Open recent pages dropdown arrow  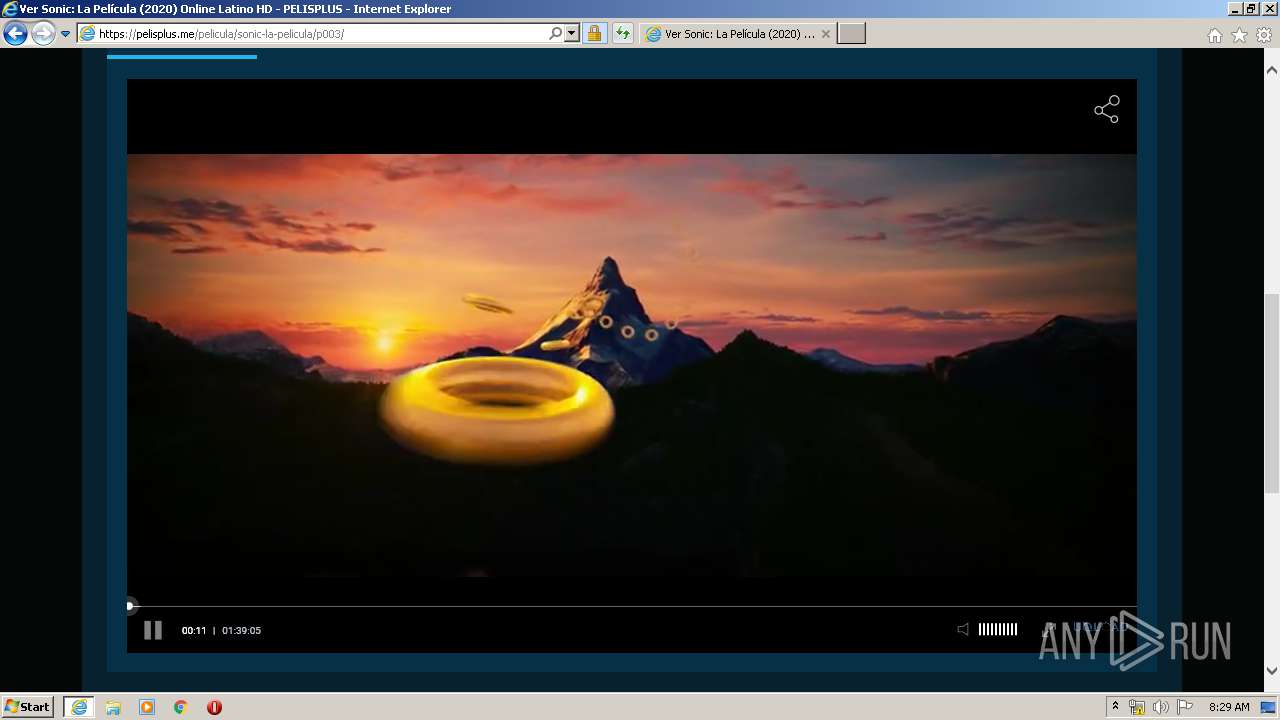[x=66, y=34]
